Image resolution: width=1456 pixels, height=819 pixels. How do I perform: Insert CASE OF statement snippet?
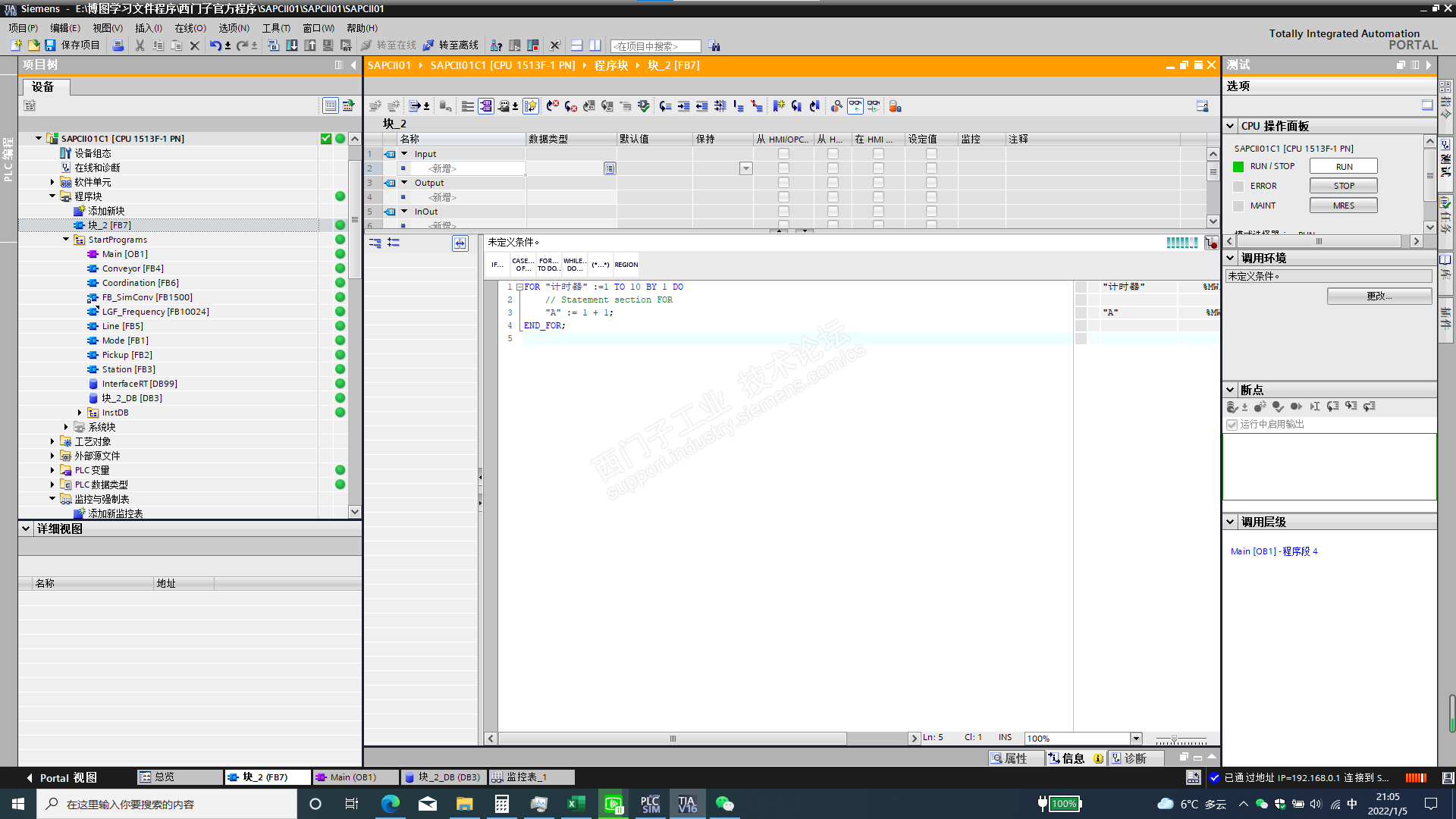coord(522,265)
